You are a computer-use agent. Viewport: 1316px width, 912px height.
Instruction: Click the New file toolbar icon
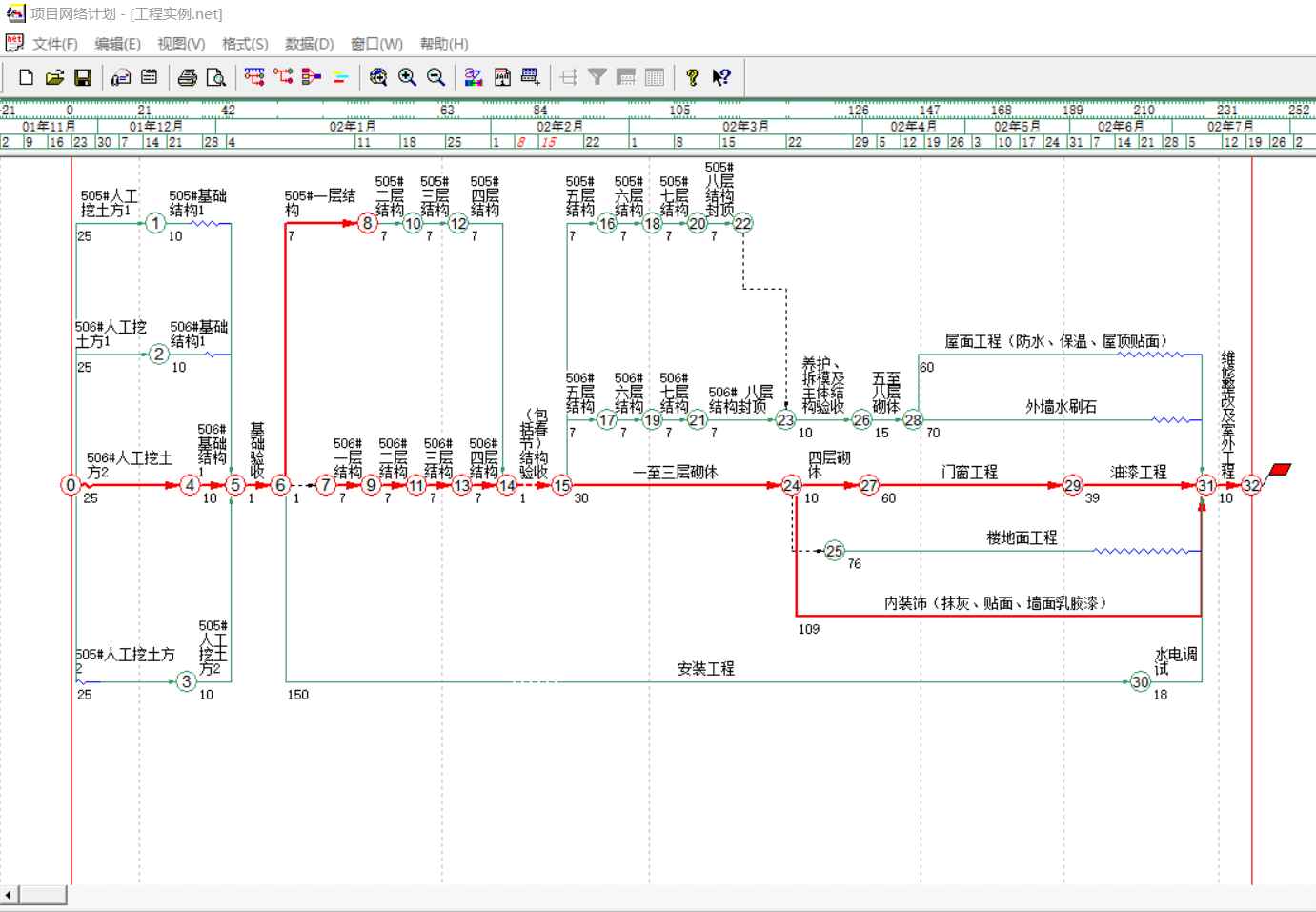click(x=26, y=77)
